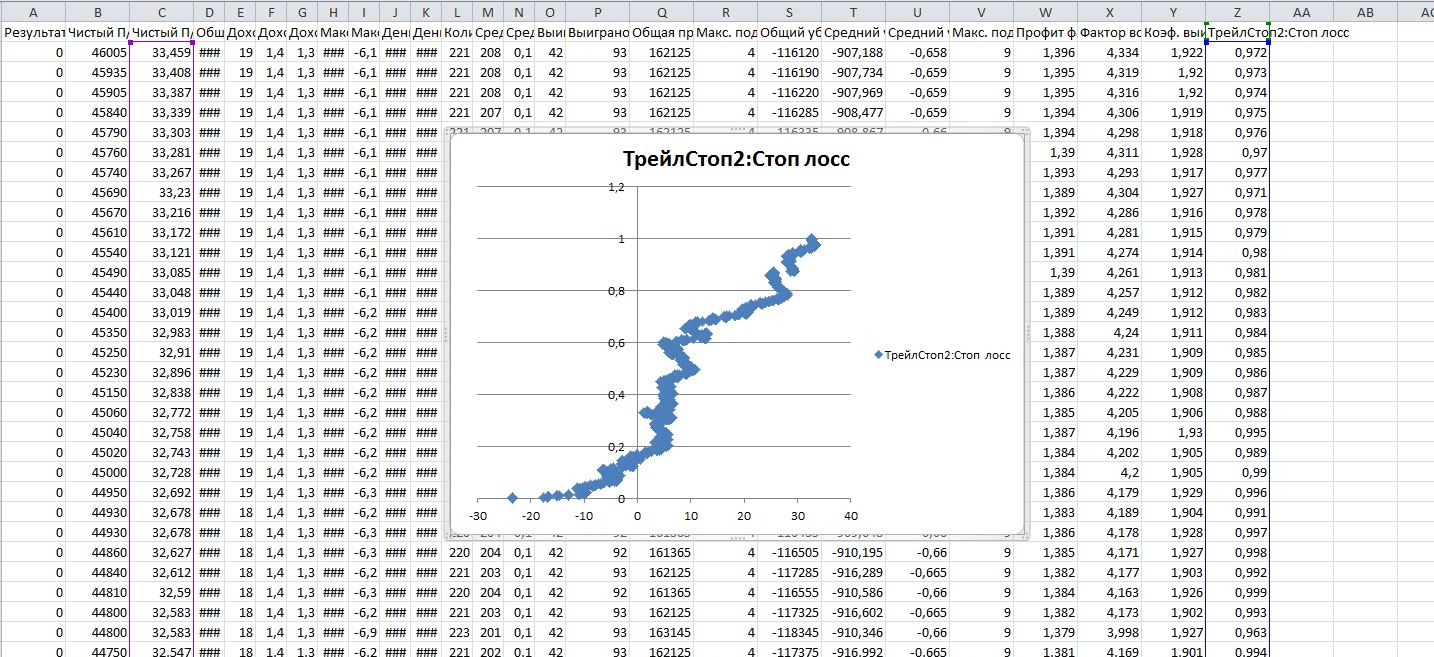Select cell with value -916,289
The height and width of the screenshot is (657, 1434).
853,572
